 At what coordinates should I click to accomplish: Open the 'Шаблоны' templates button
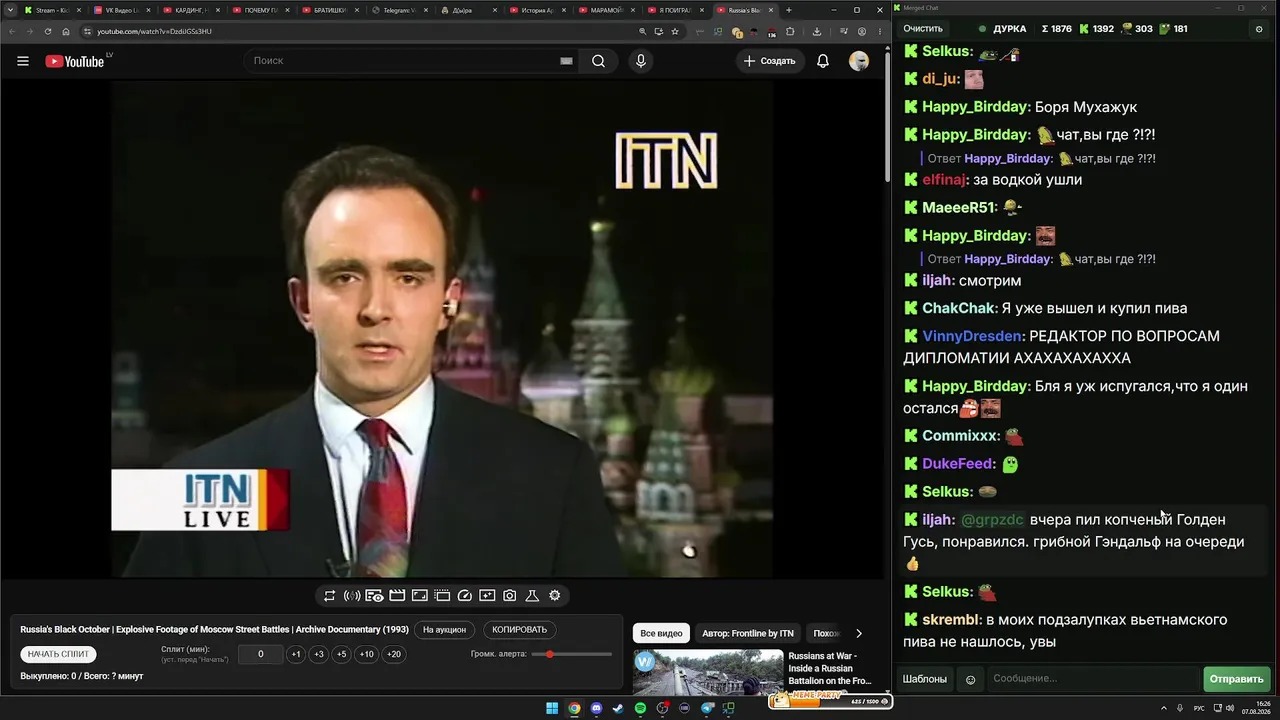[925, 679]
